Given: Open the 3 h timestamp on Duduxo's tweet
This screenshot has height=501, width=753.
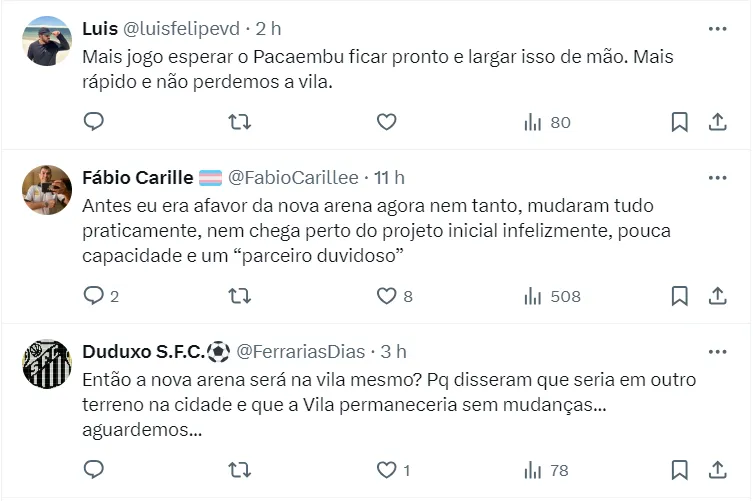Looking at the screenshot, I should (394, 352).
